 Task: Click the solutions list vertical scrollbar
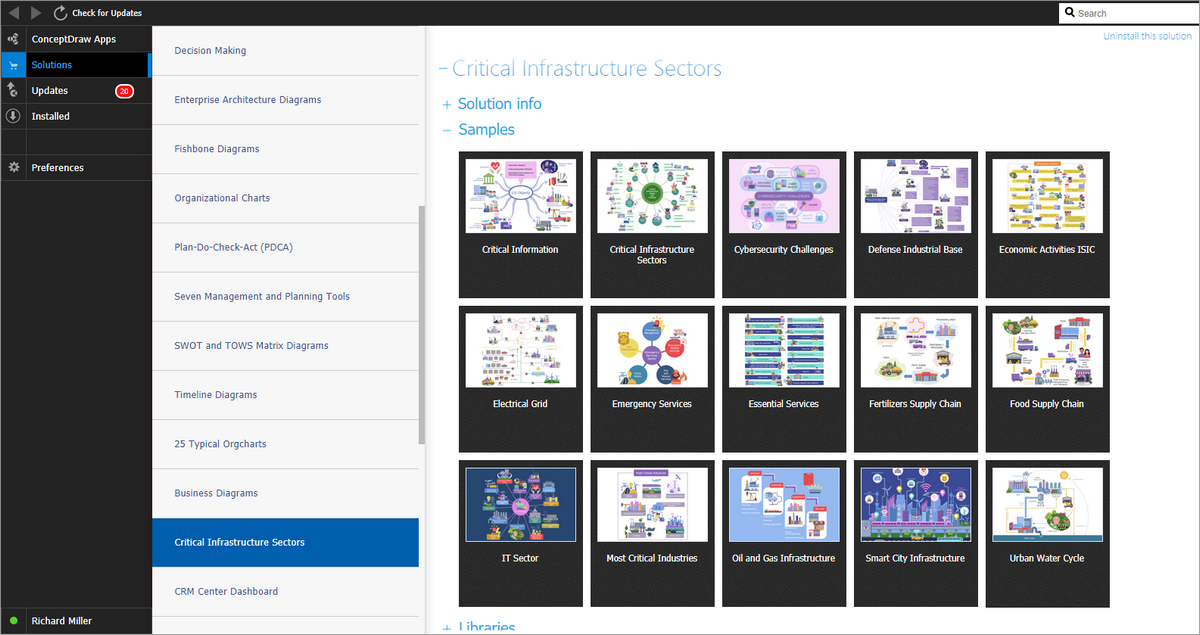pos(422,325)
